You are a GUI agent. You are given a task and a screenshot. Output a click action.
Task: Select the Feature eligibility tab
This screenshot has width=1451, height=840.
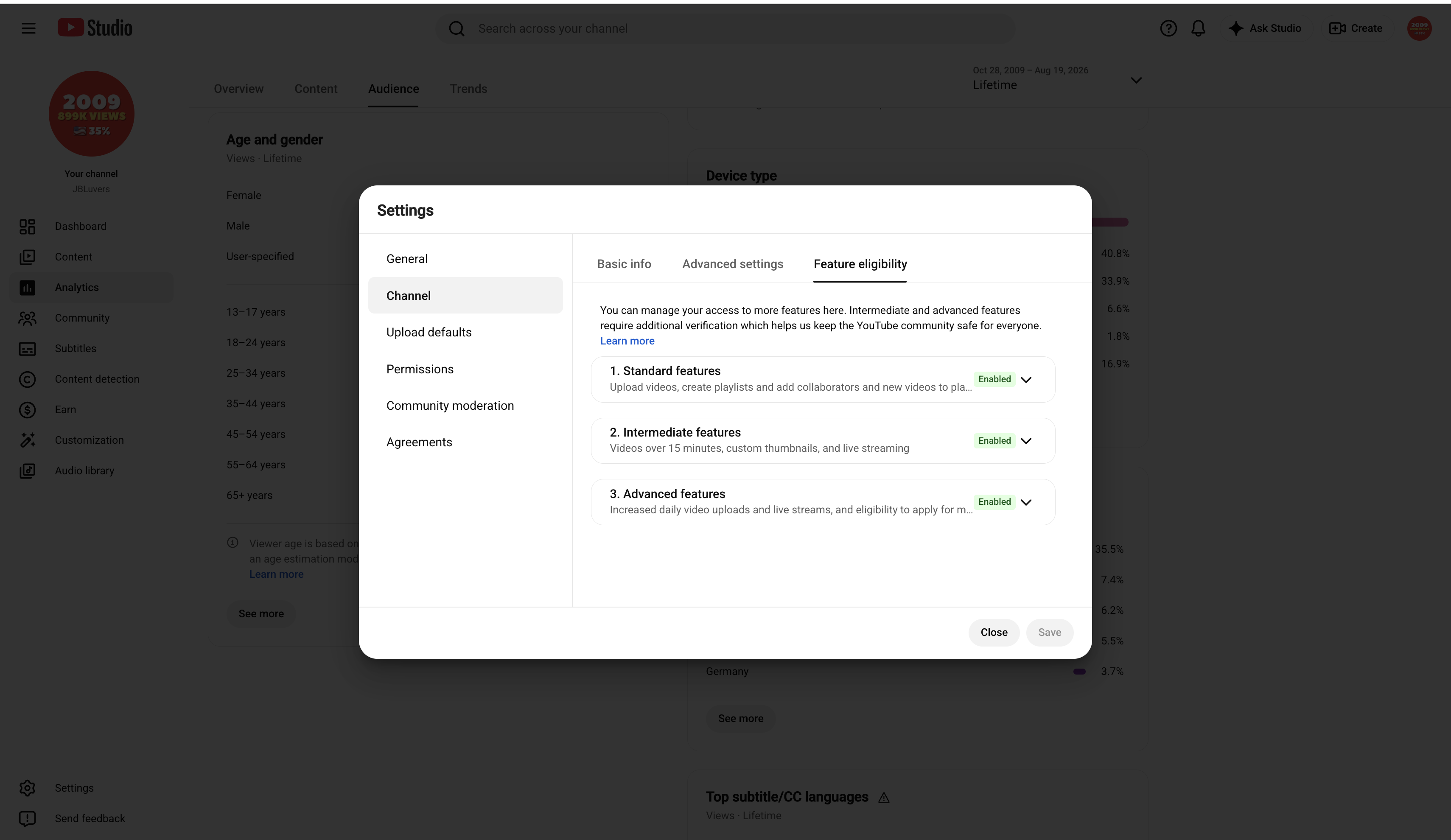point(860,264)
